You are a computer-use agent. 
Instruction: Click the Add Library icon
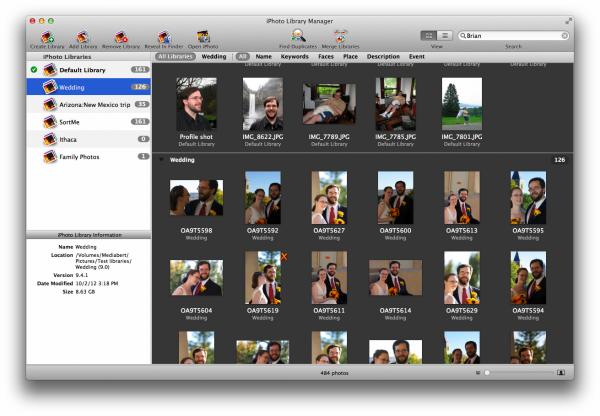84,37
